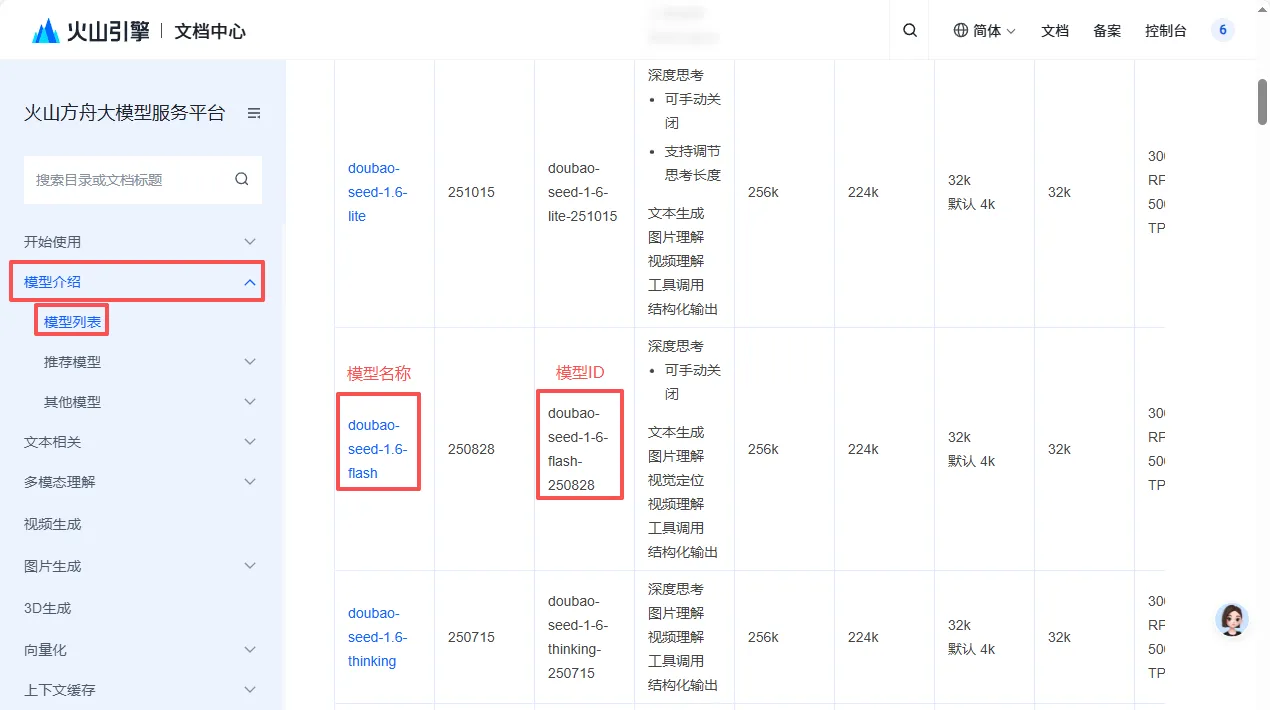Click the blue notification badge showing 6
The height and width of the screenshot is (710, 1270).
1222,29
